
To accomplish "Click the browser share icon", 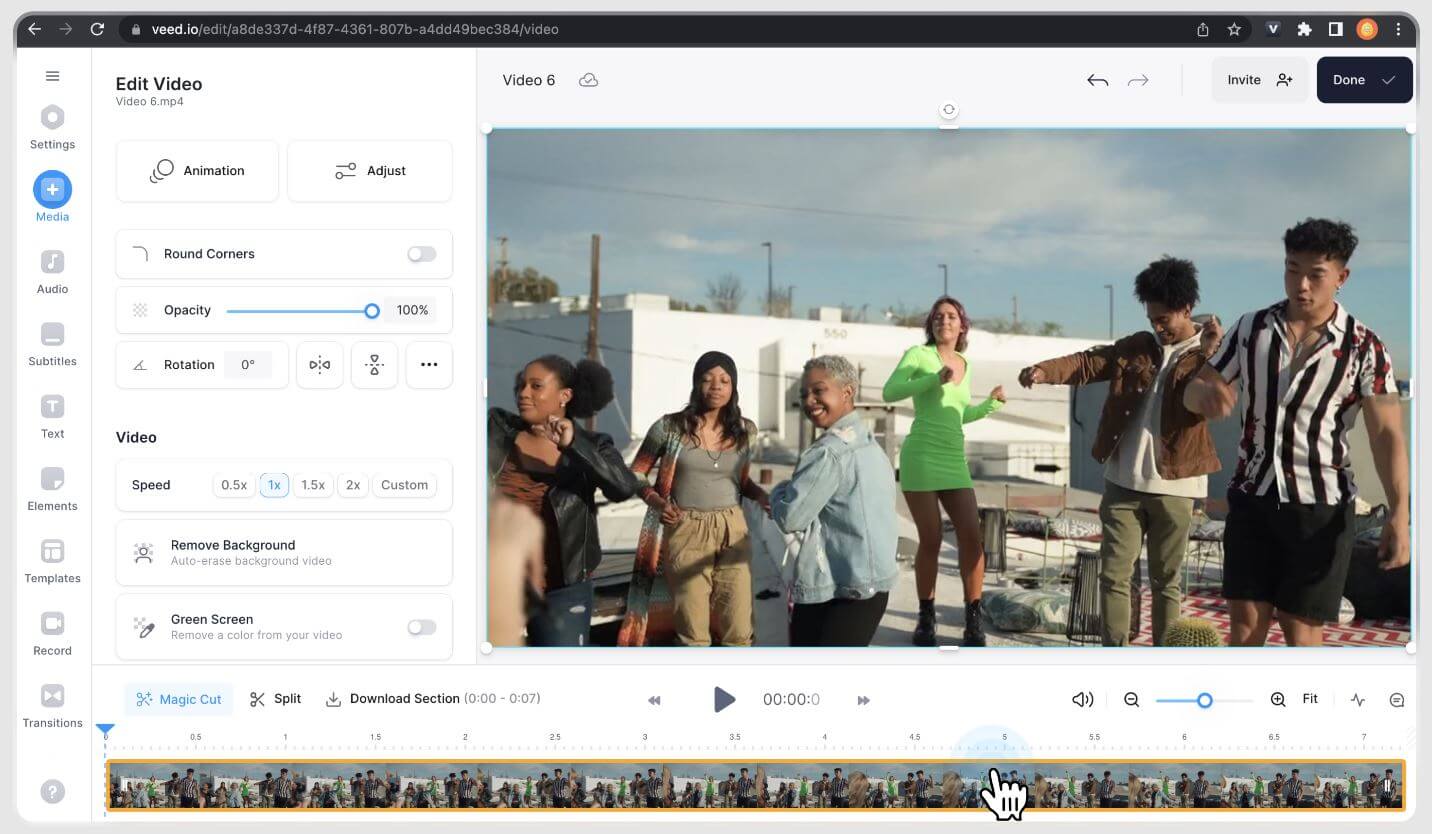I will pos(1203,29).
